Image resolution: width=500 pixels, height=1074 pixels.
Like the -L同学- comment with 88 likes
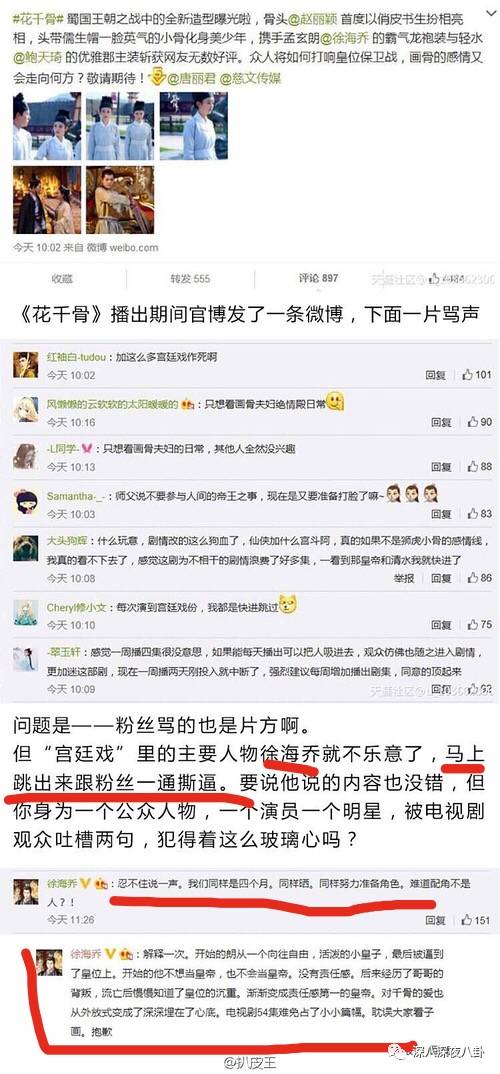[x=479, y=466]
